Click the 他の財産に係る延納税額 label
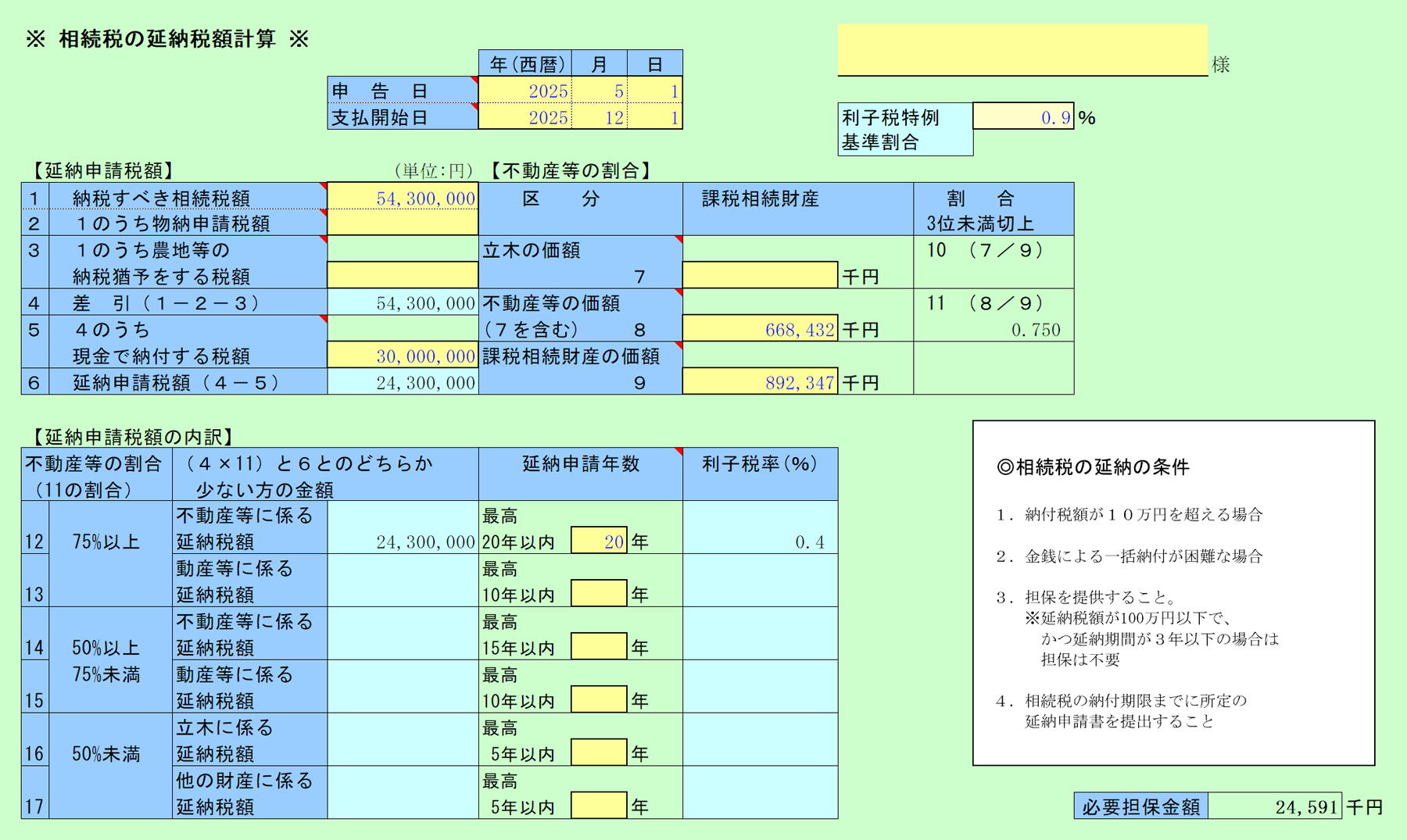1407x840 pixels. pos(249,792)
